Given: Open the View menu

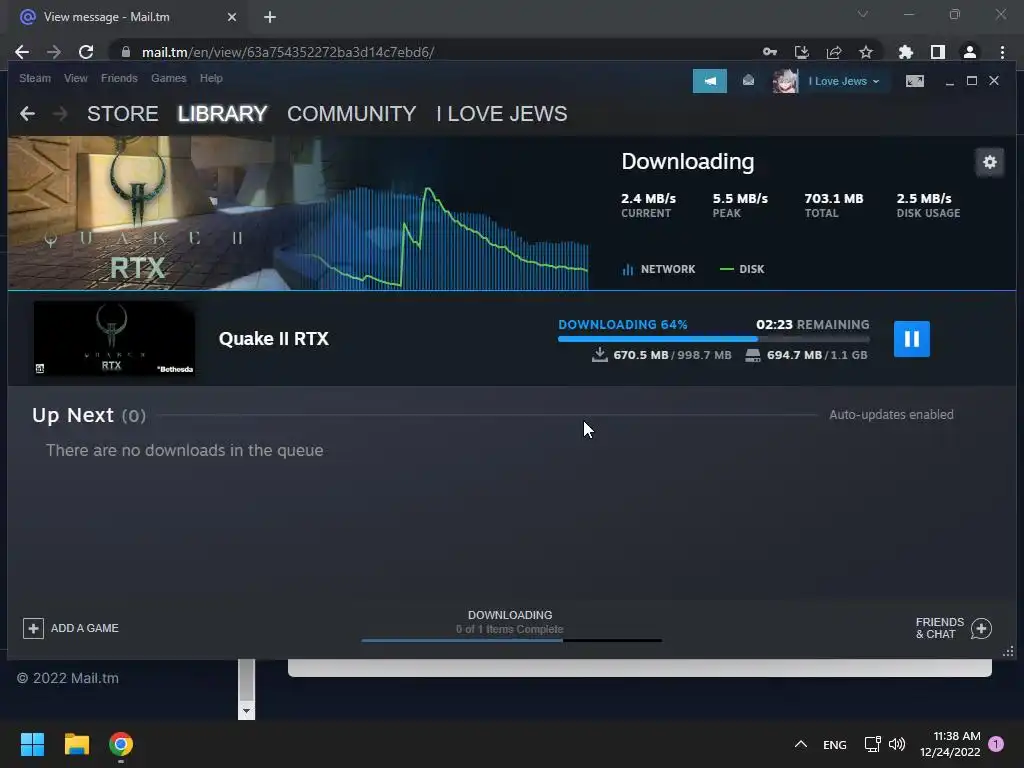Looking at the screenshot, I should (x=76, y=78).
